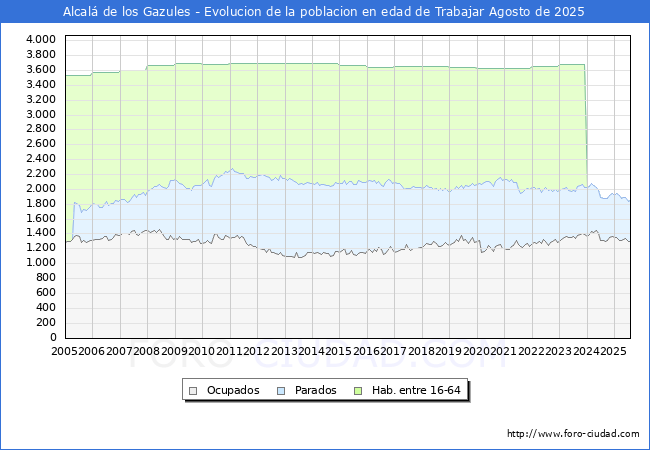Click the 3.200 y-axis label
This screenshot has height=450, width=650.
[x=41, y=99]
